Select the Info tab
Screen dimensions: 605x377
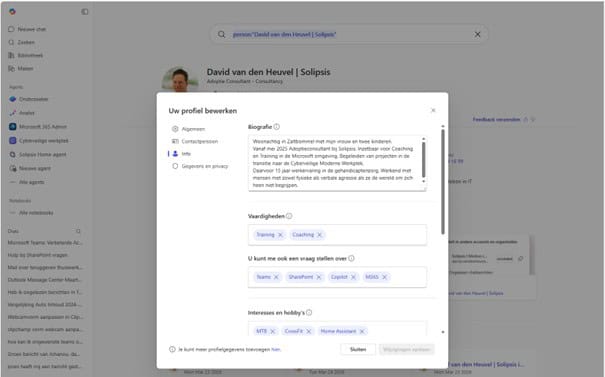tap(181, 154)
